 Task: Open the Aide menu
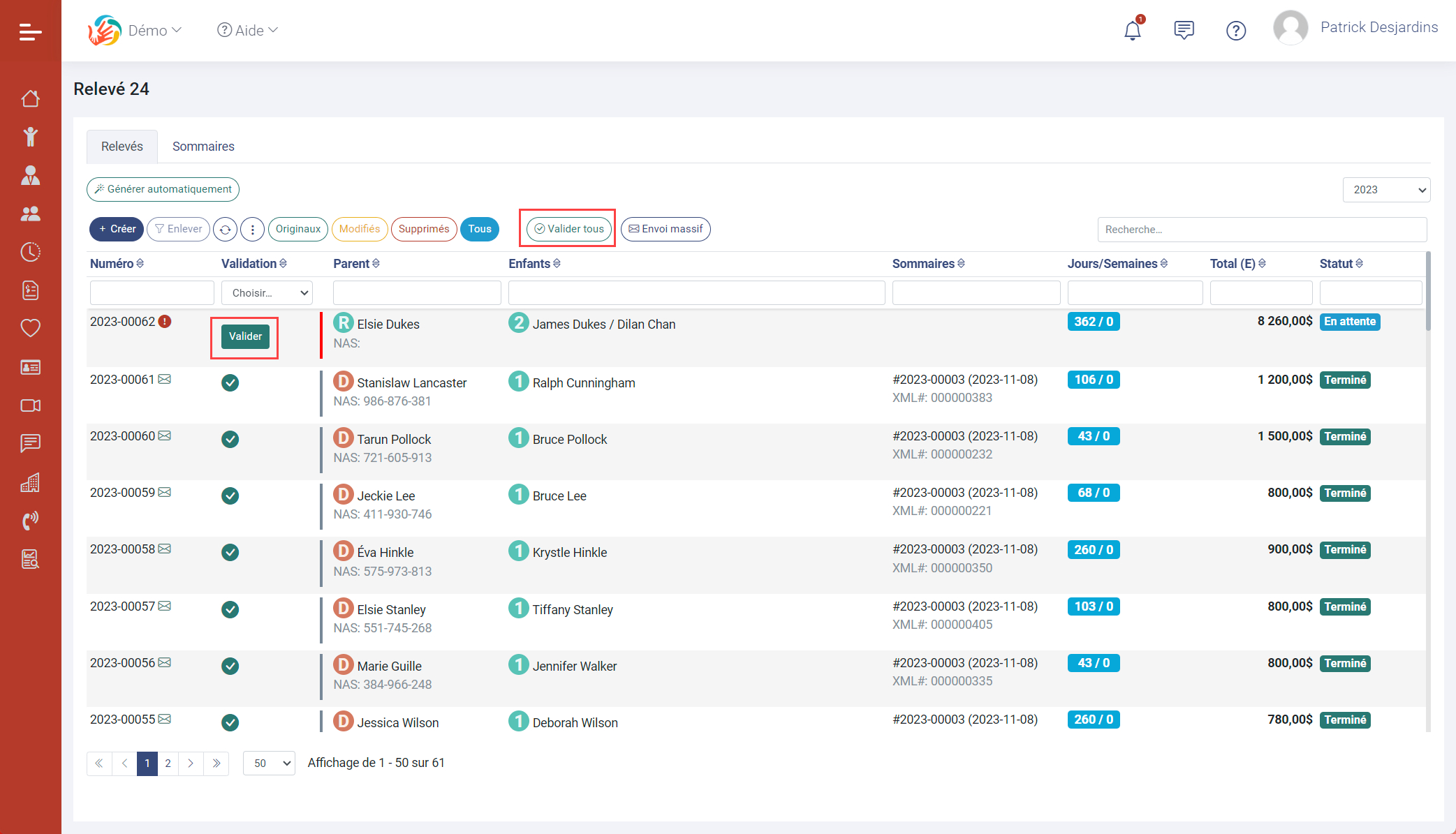[248, 30]
